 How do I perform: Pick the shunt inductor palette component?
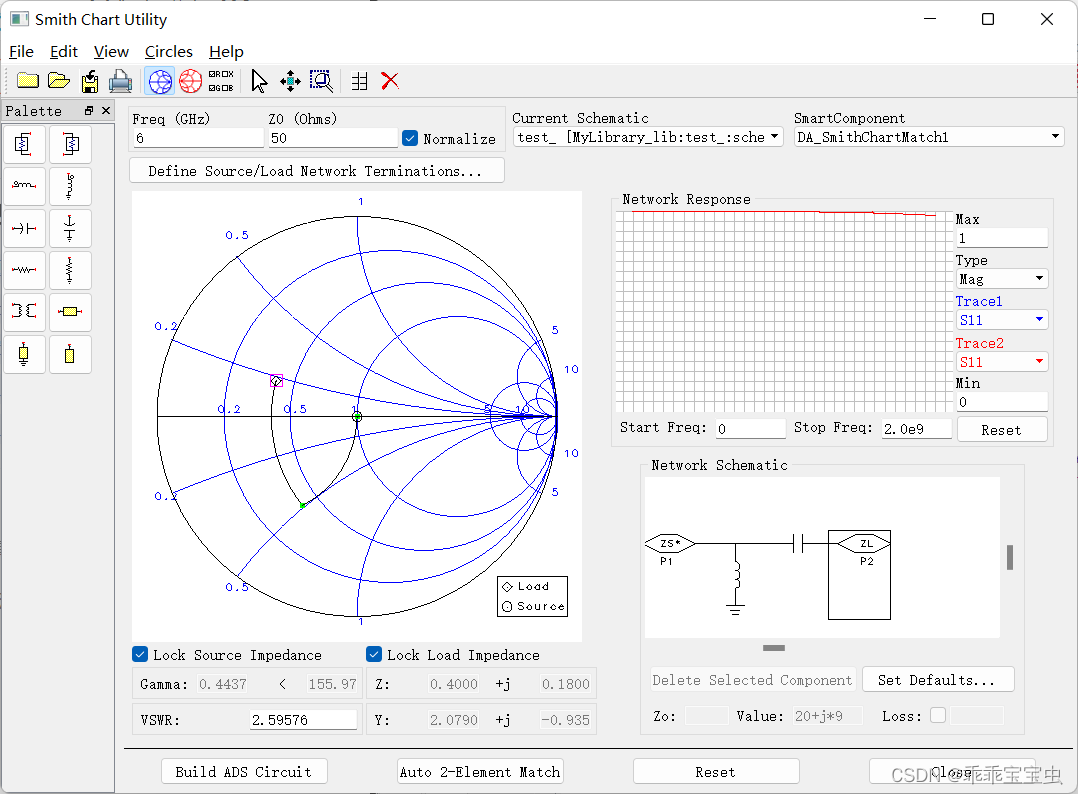click(70, 186)
